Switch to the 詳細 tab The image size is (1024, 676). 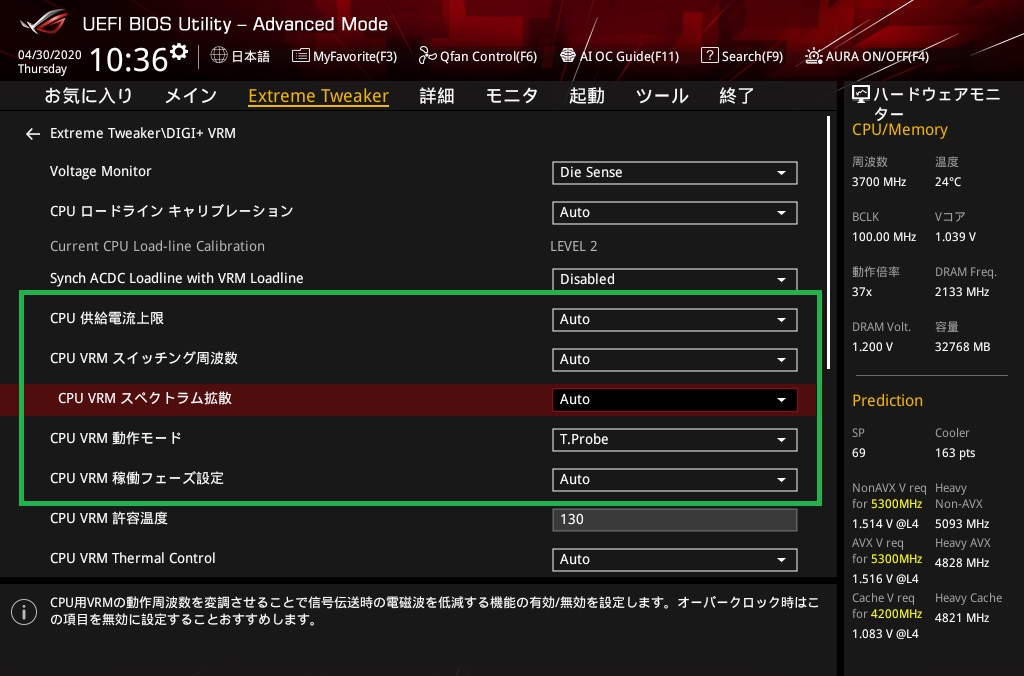click(437, 95)
